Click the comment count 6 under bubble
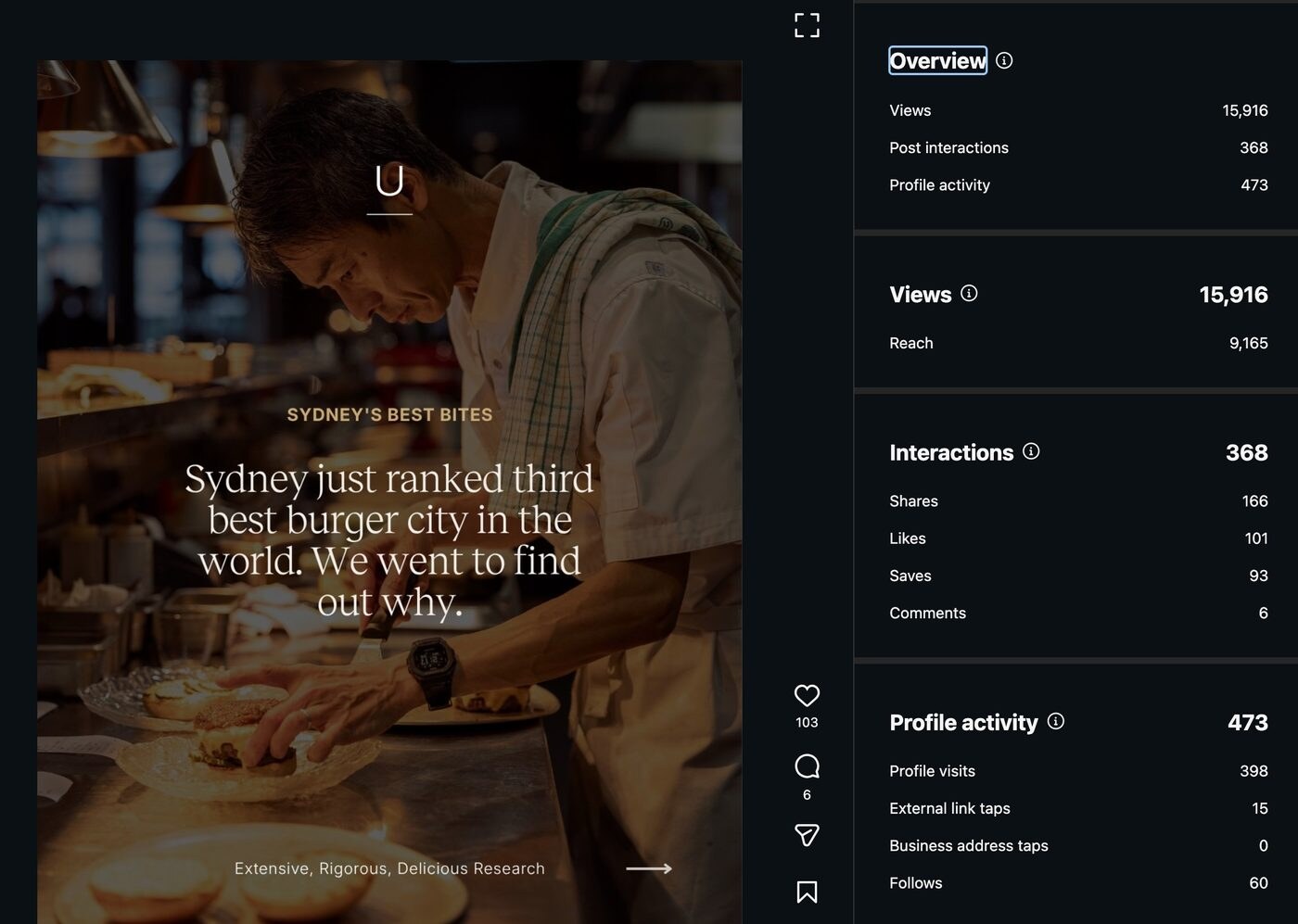This screenshot has width=1298, height=924. tap(807, 795)
